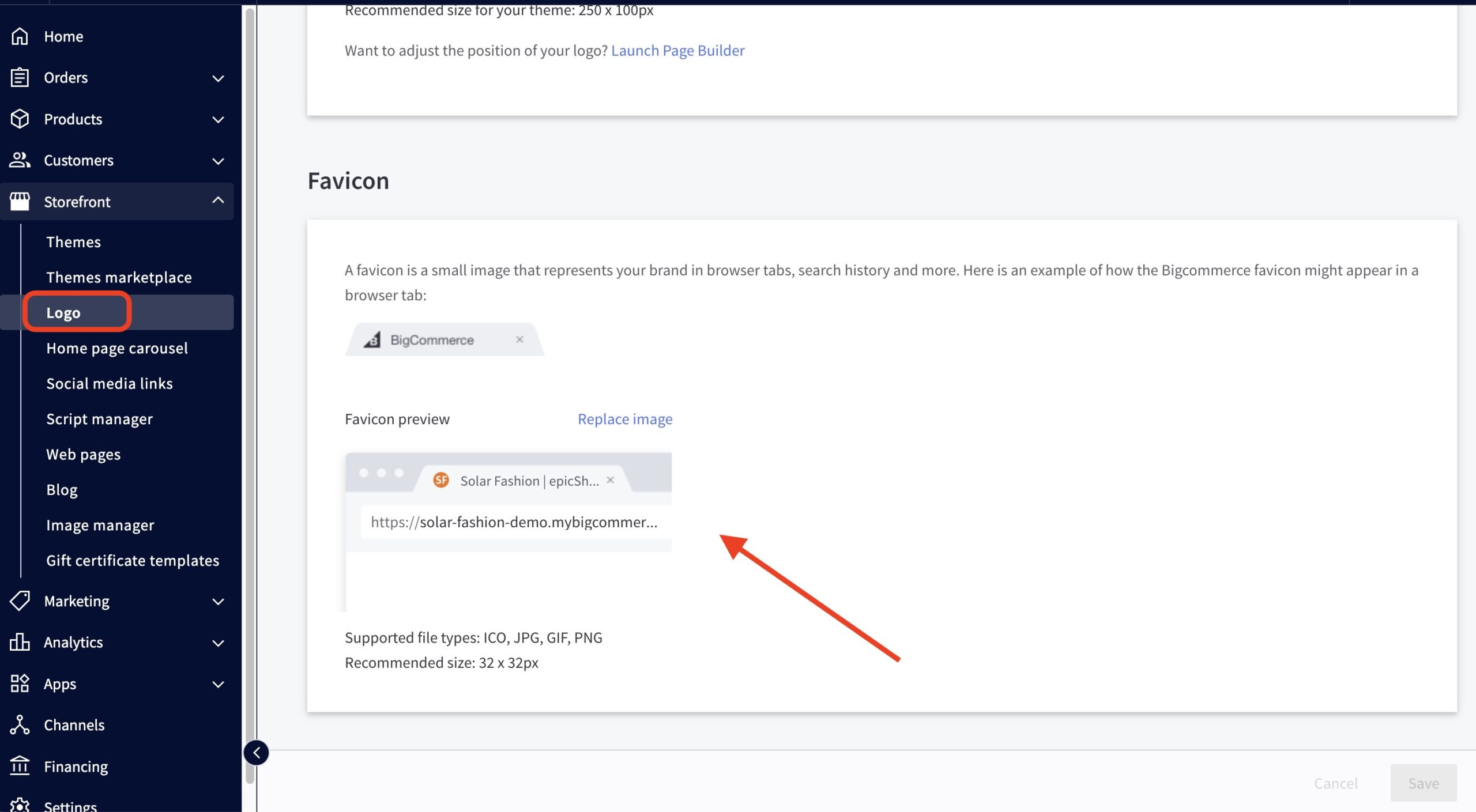This screenshot has height=812, width=1476.
Task: Click the Orders clipboard icon
Action: pyautogui.click(x=20, y=77)
